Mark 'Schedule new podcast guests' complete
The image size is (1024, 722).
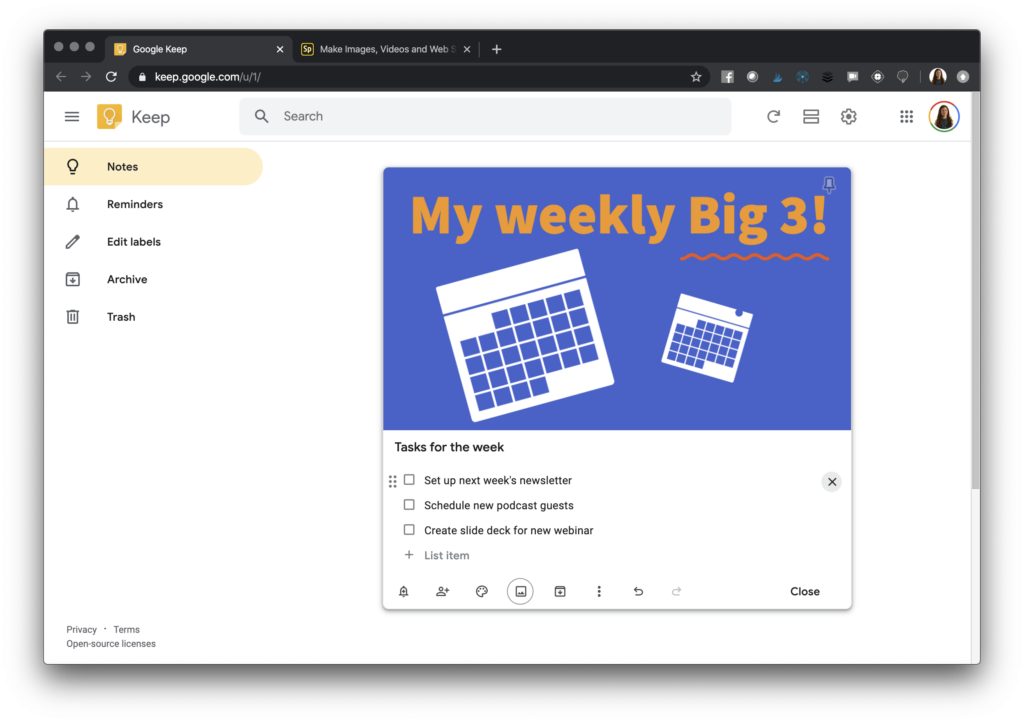pos(409,505)
